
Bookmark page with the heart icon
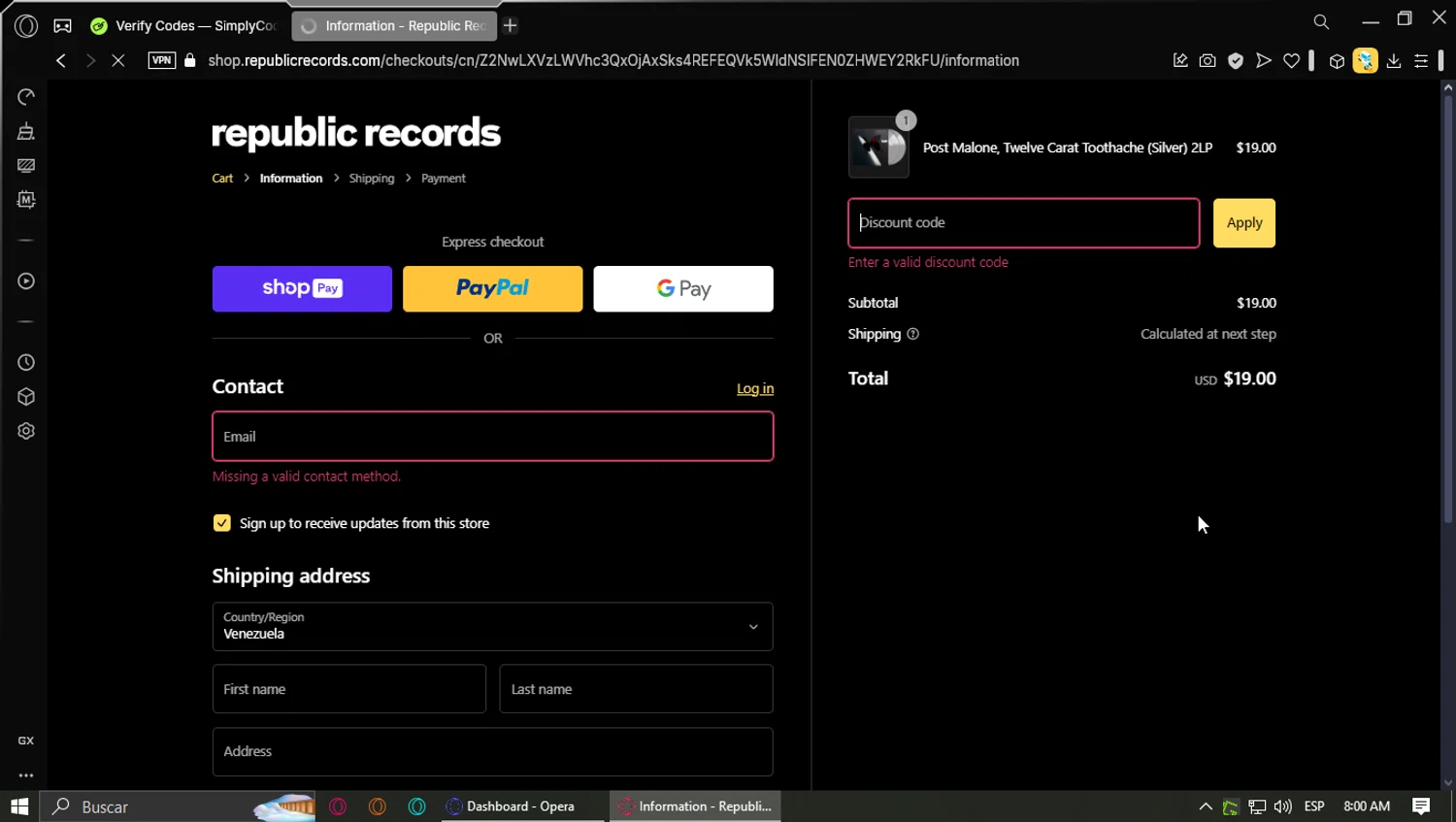tap(1291, 60)
